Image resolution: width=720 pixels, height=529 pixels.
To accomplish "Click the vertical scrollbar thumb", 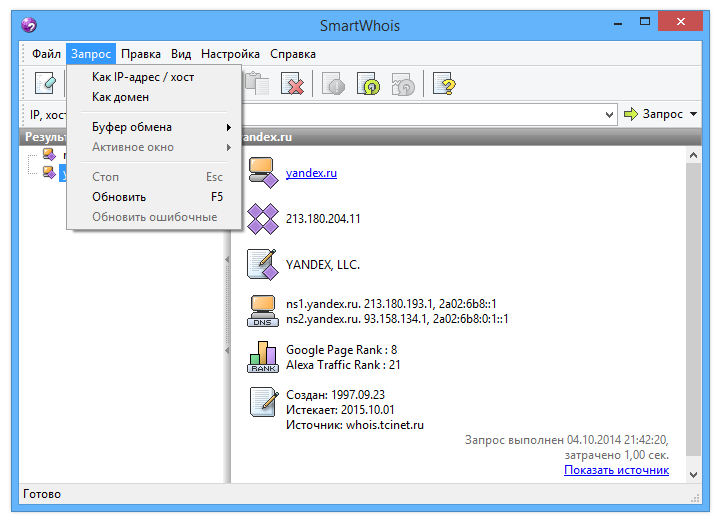I will [693, 309].
